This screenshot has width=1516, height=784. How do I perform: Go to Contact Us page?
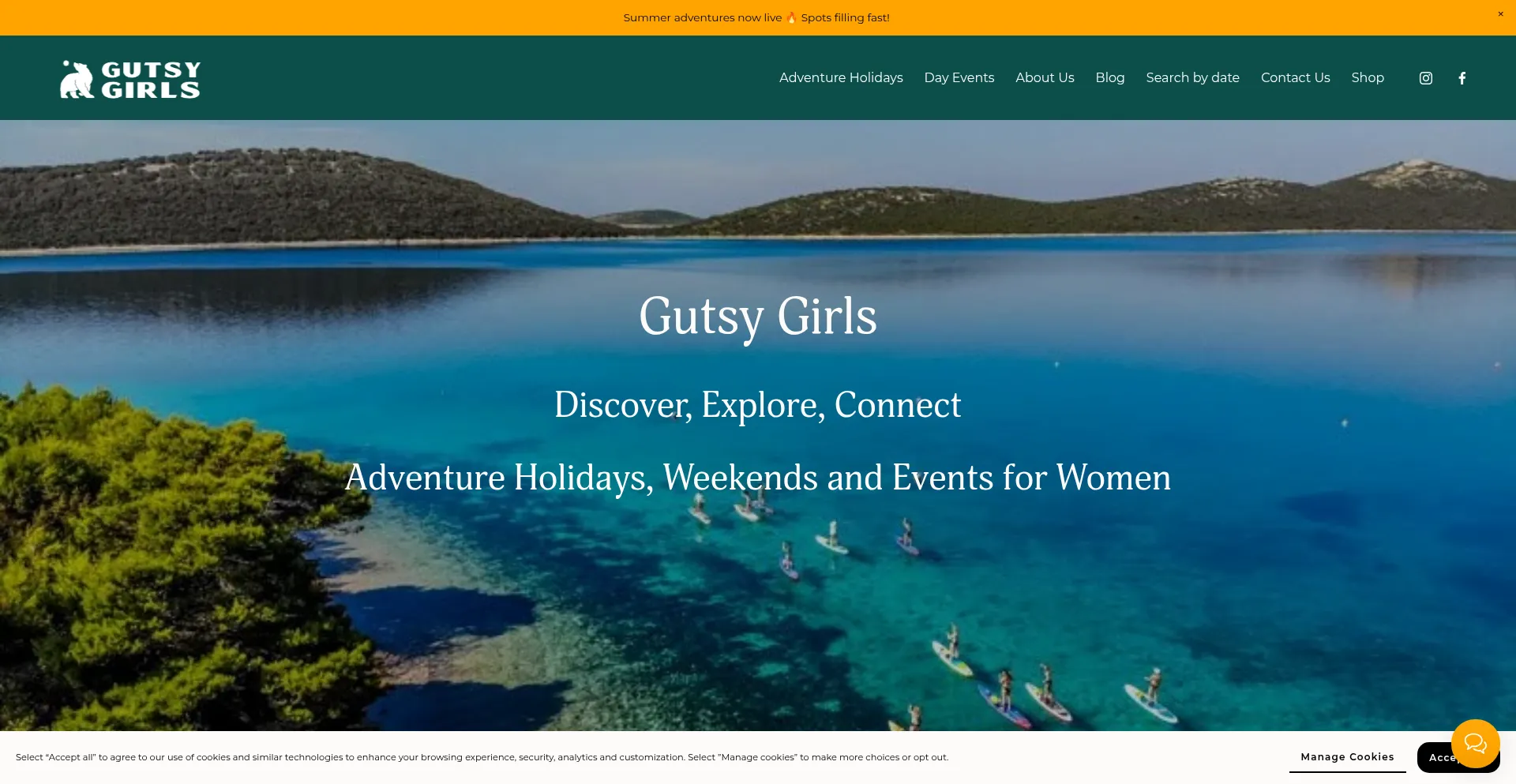[1295, 77]
